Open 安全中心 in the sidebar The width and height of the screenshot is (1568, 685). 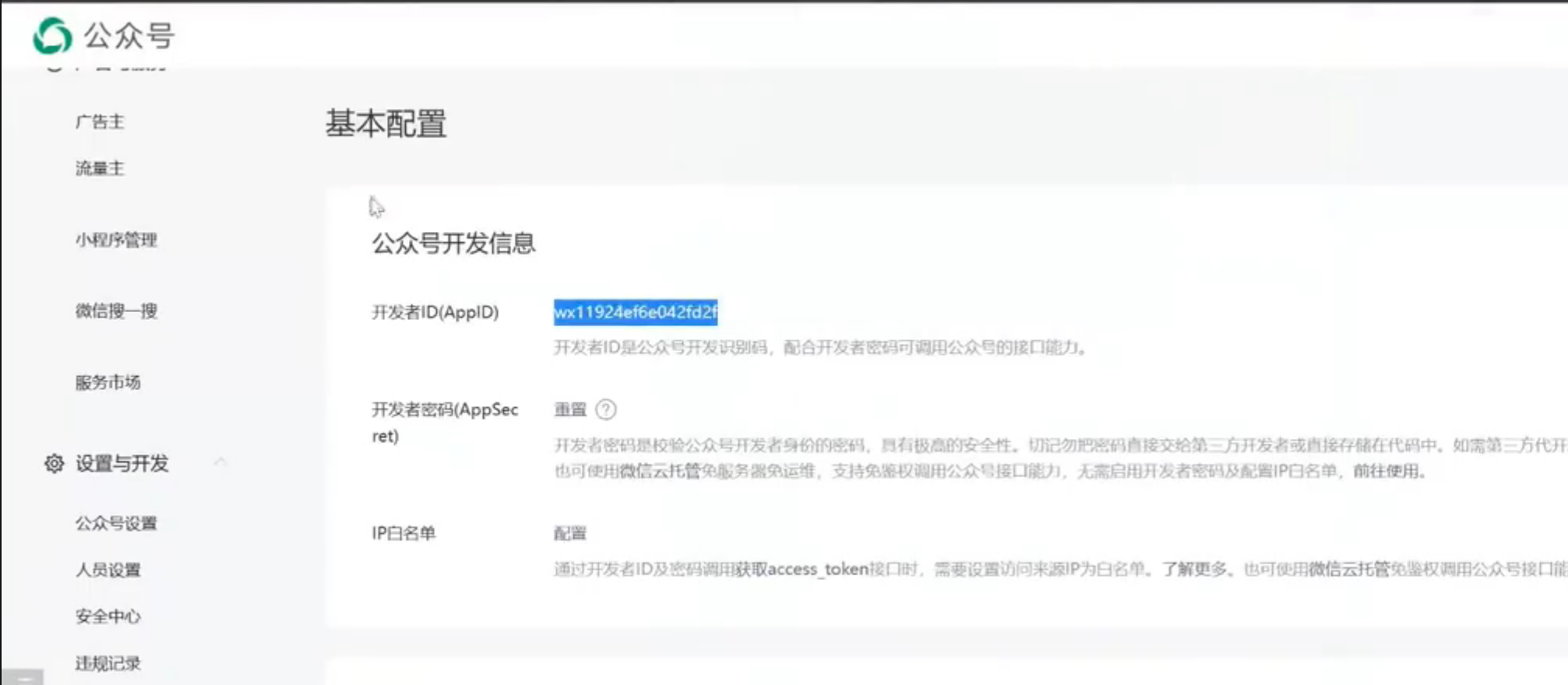coord(108,616)
